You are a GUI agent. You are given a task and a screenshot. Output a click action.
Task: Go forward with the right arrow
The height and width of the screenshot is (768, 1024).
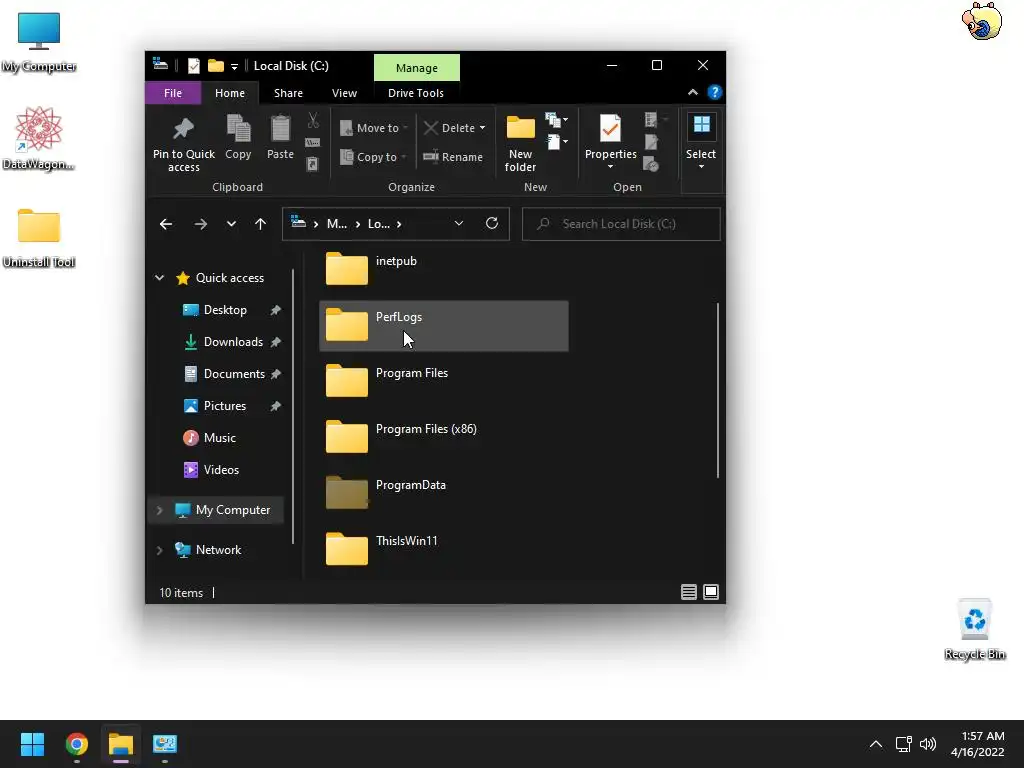[200, 224]
